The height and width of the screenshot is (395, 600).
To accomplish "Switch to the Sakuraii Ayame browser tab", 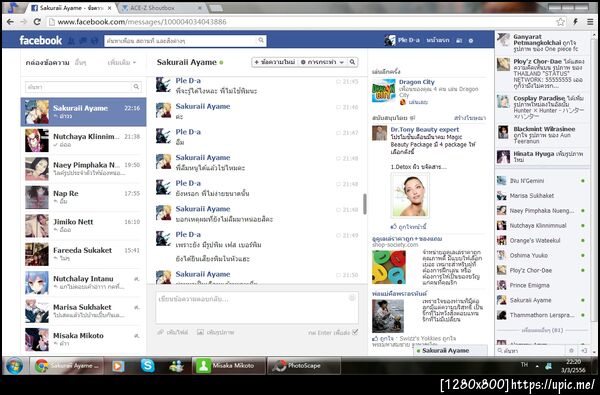I will [72, 8].
